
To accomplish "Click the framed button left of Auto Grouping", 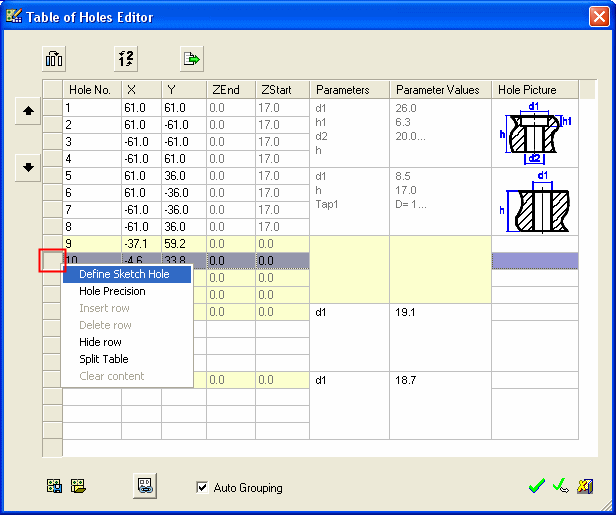I will tap(145, 486).
